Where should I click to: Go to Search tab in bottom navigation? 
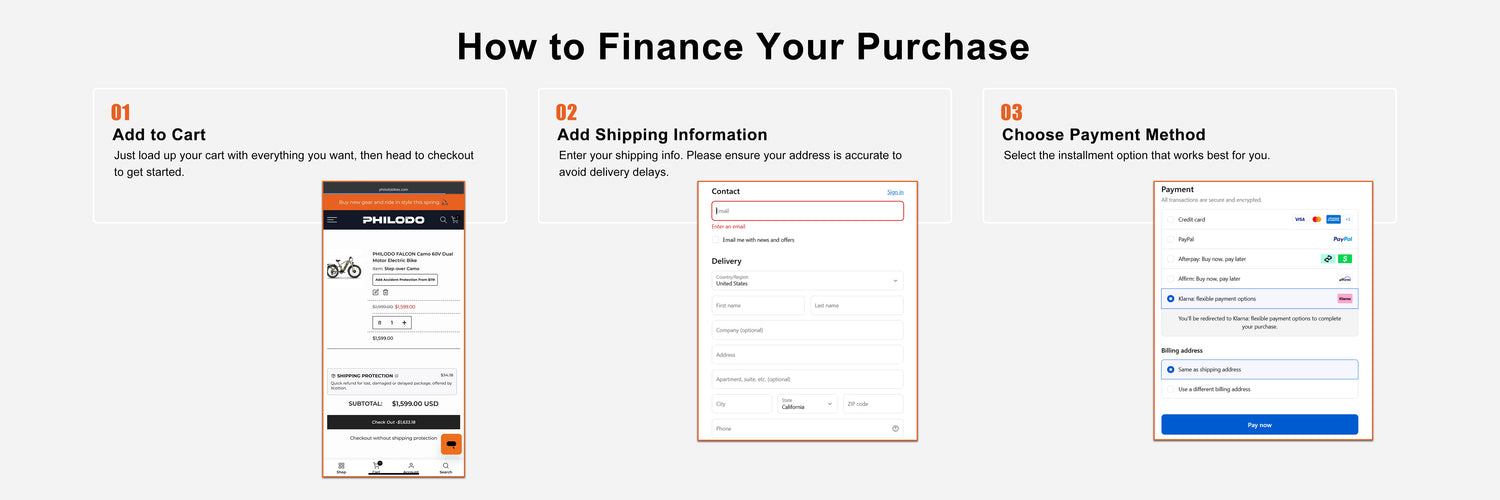click(x=446, y=467)
